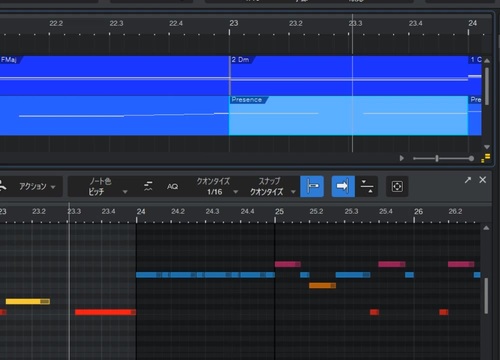Screen dimensions: 500x360
Task: Select the cut-off Pre event at bar 24
Action: 475,116
